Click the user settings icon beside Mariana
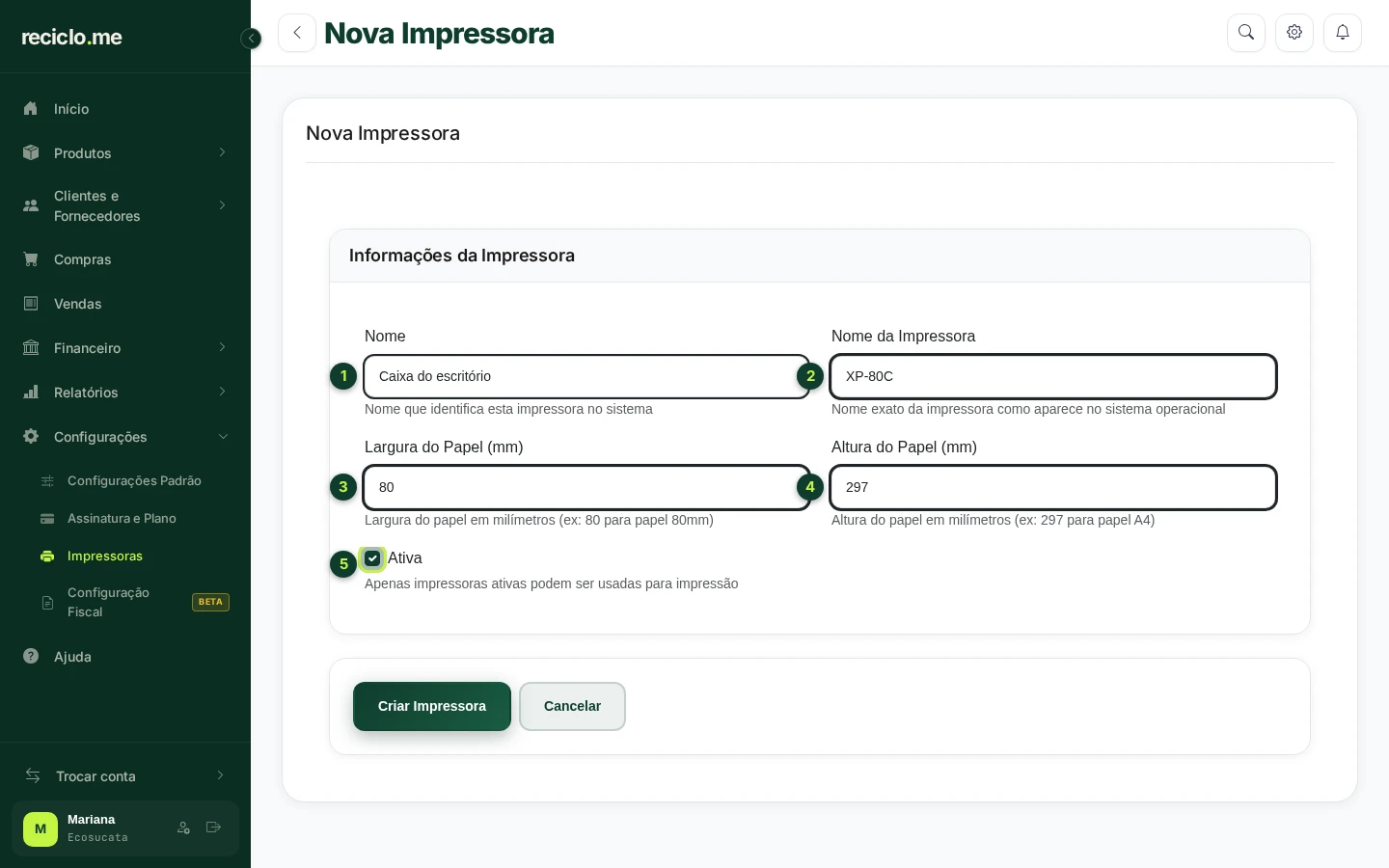The width and height of the screenshot is (1389, 868). (183, 827)
